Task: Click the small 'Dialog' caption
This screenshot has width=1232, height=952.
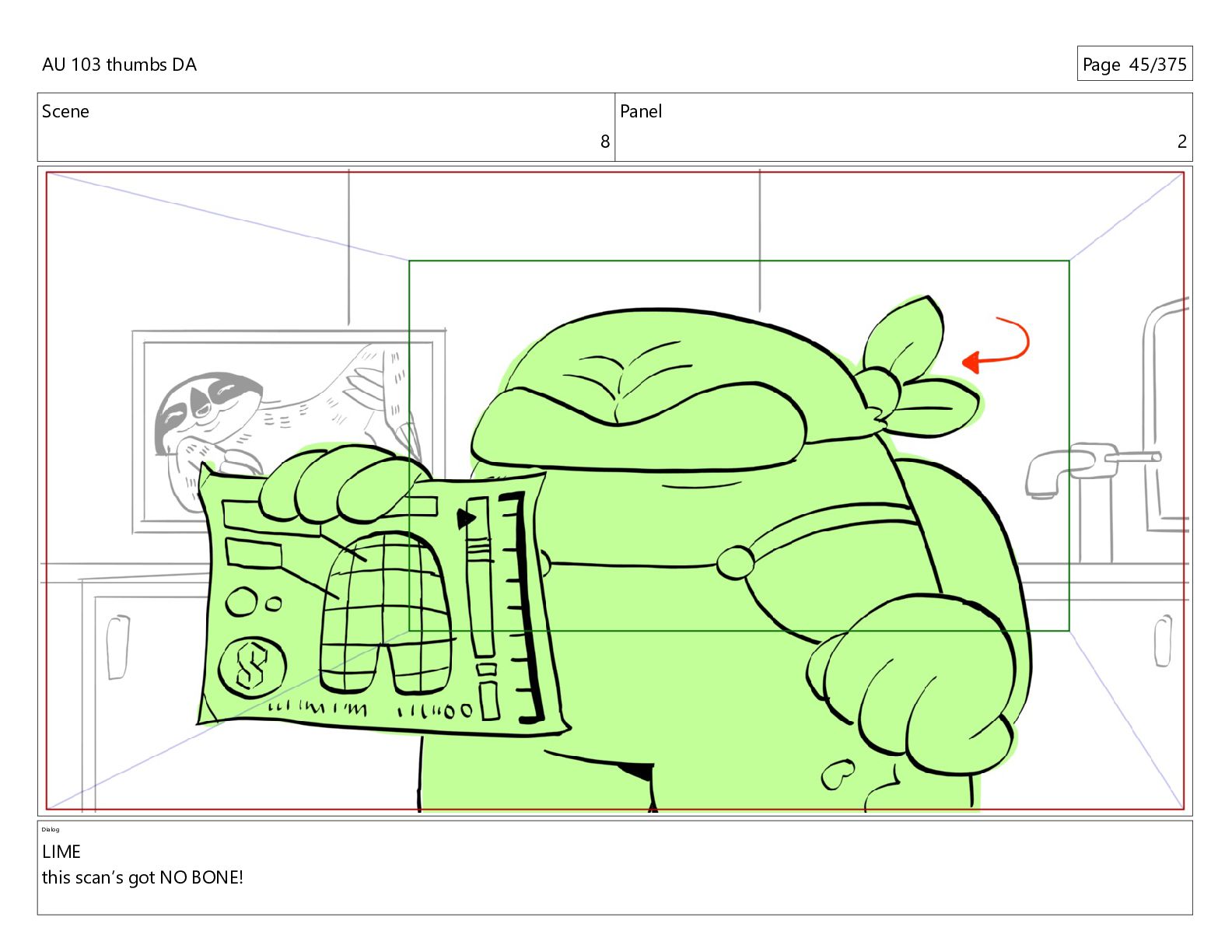Action: (x=51, y=830)
